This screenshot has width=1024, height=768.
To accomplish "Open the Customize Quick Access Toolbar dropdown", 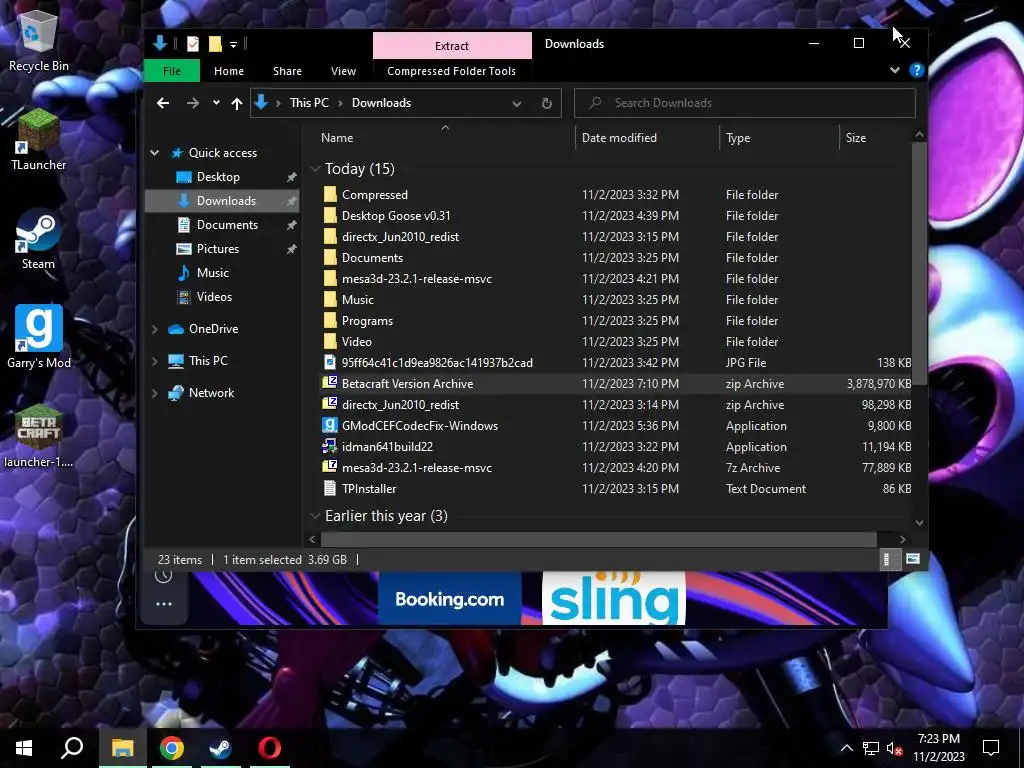I will 233,44.
